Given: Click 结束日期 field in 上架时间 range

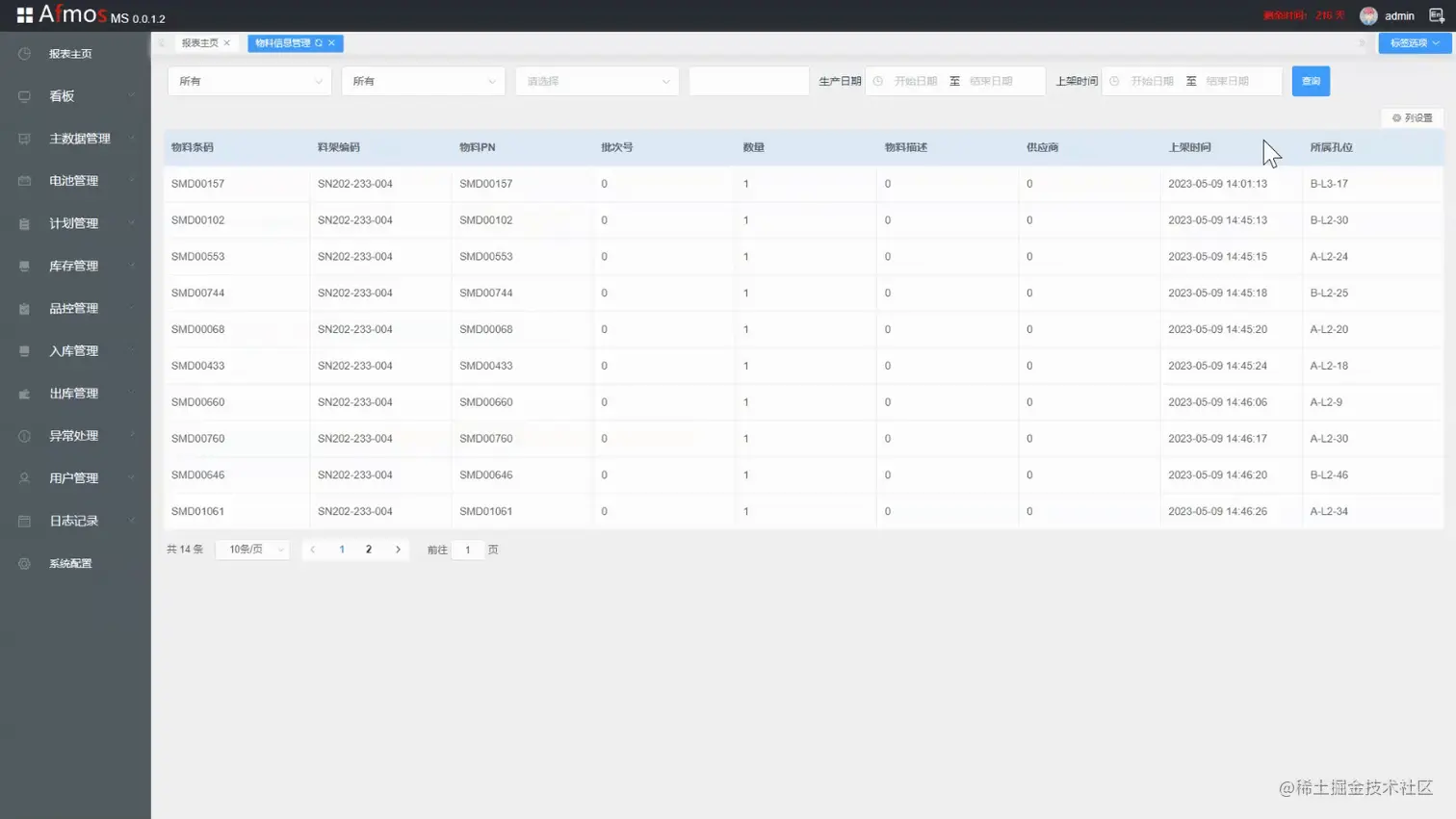Looking at the screenshot, I should tap(1228, 81).
